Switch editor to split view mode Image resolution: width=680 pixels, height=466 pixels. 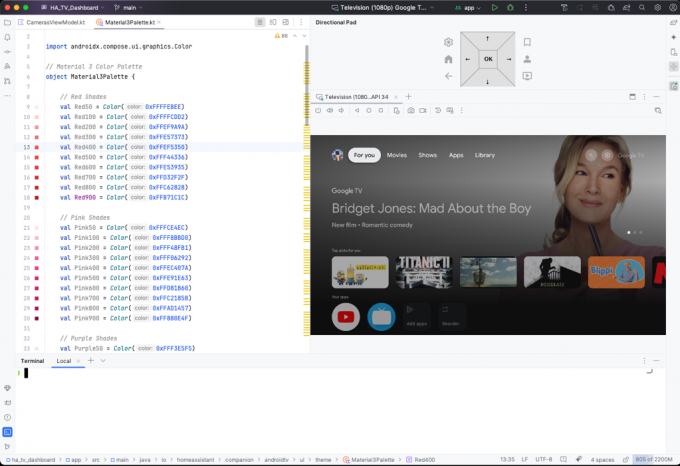(273, 22)
